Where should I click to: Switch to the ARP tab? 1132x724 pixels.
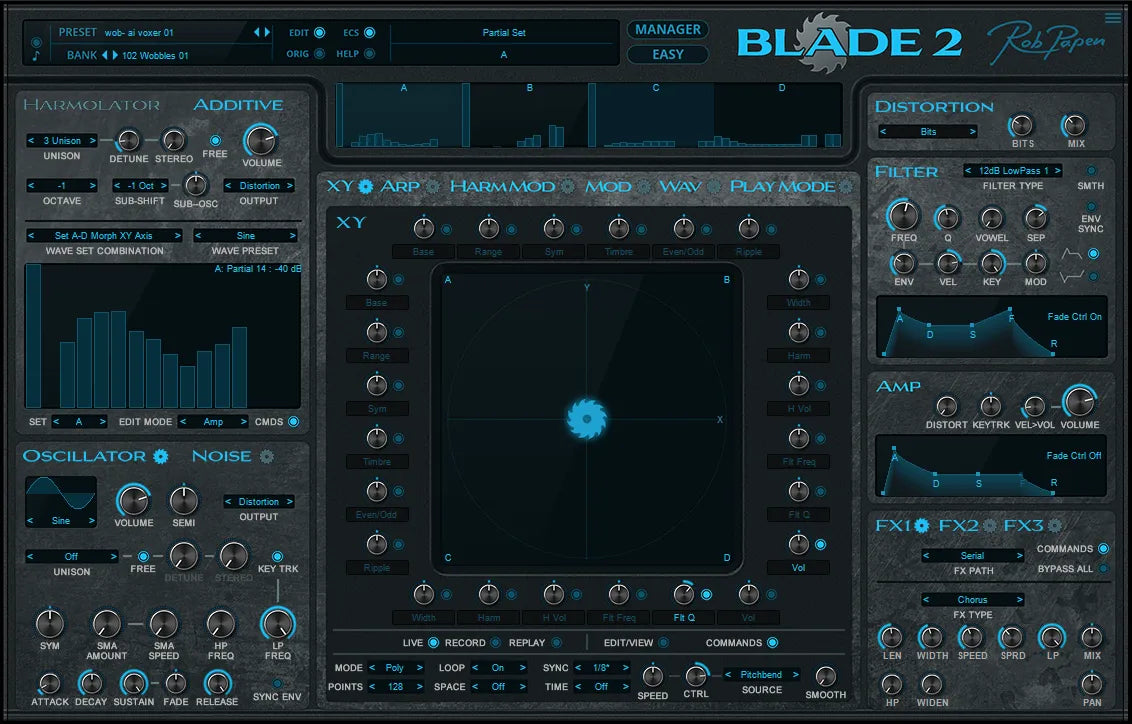pos(400,186)
